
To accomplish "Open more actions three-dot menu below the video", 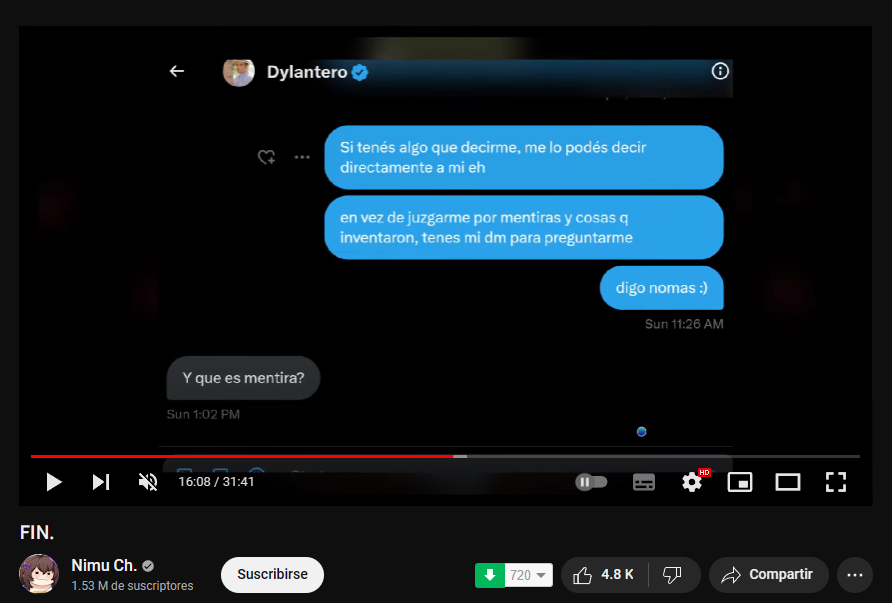I will [854, 575].
